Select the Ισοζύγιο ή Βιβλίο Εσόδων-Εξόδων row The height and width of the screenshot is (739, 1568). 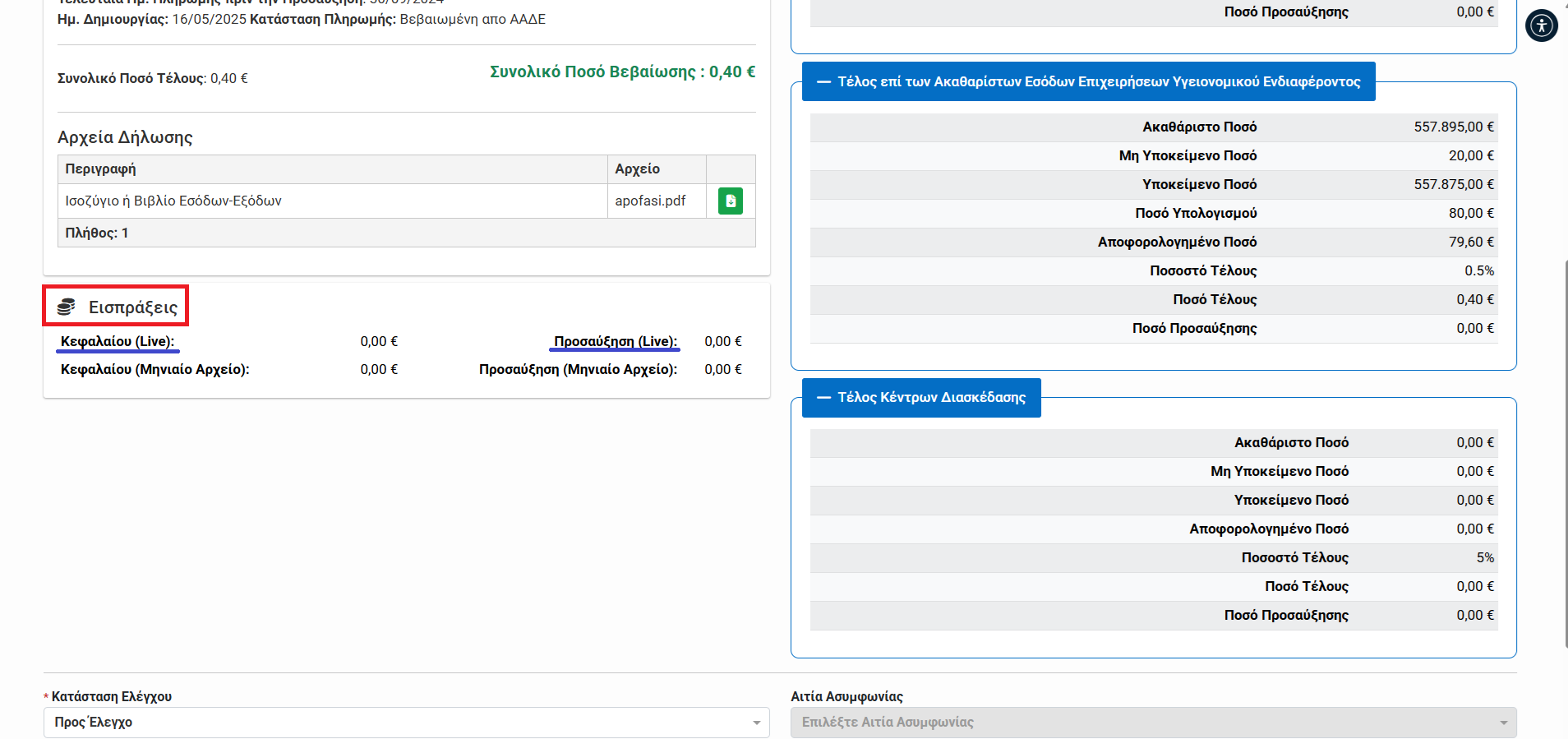[x=407, y=201]
